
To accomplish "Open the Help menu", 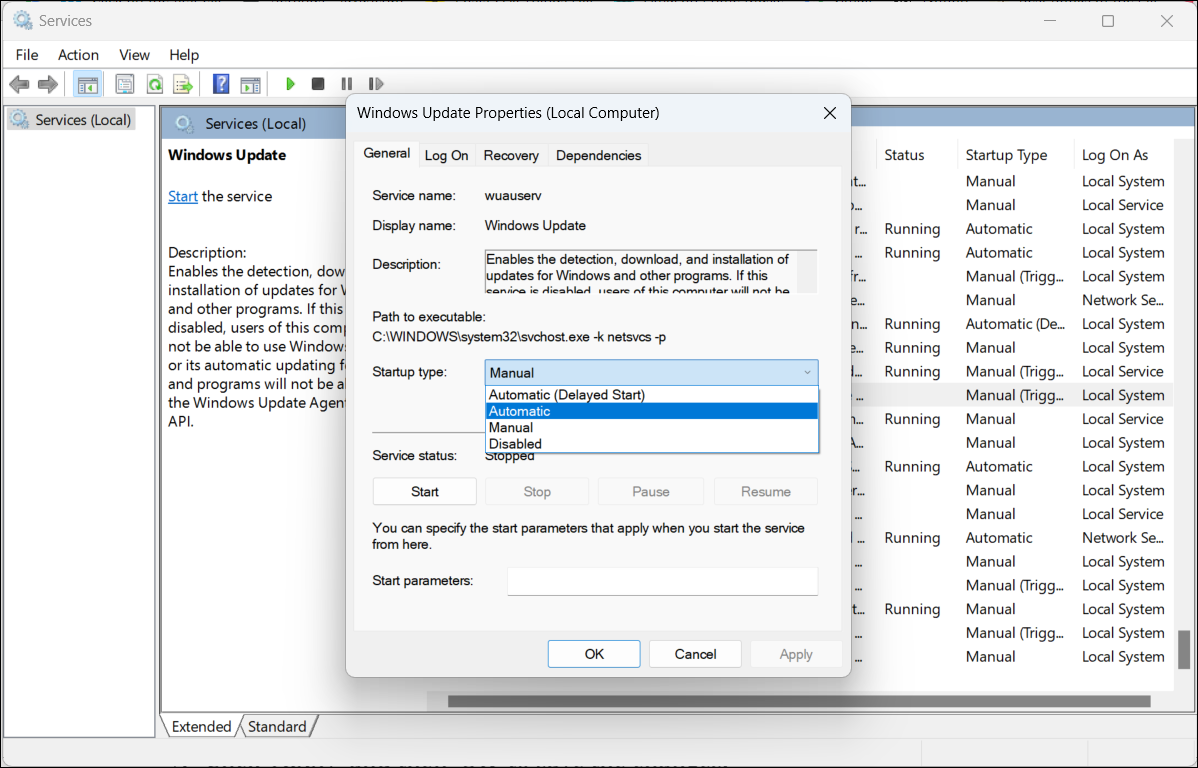I will pyautogui.click(x=184, y=55).
